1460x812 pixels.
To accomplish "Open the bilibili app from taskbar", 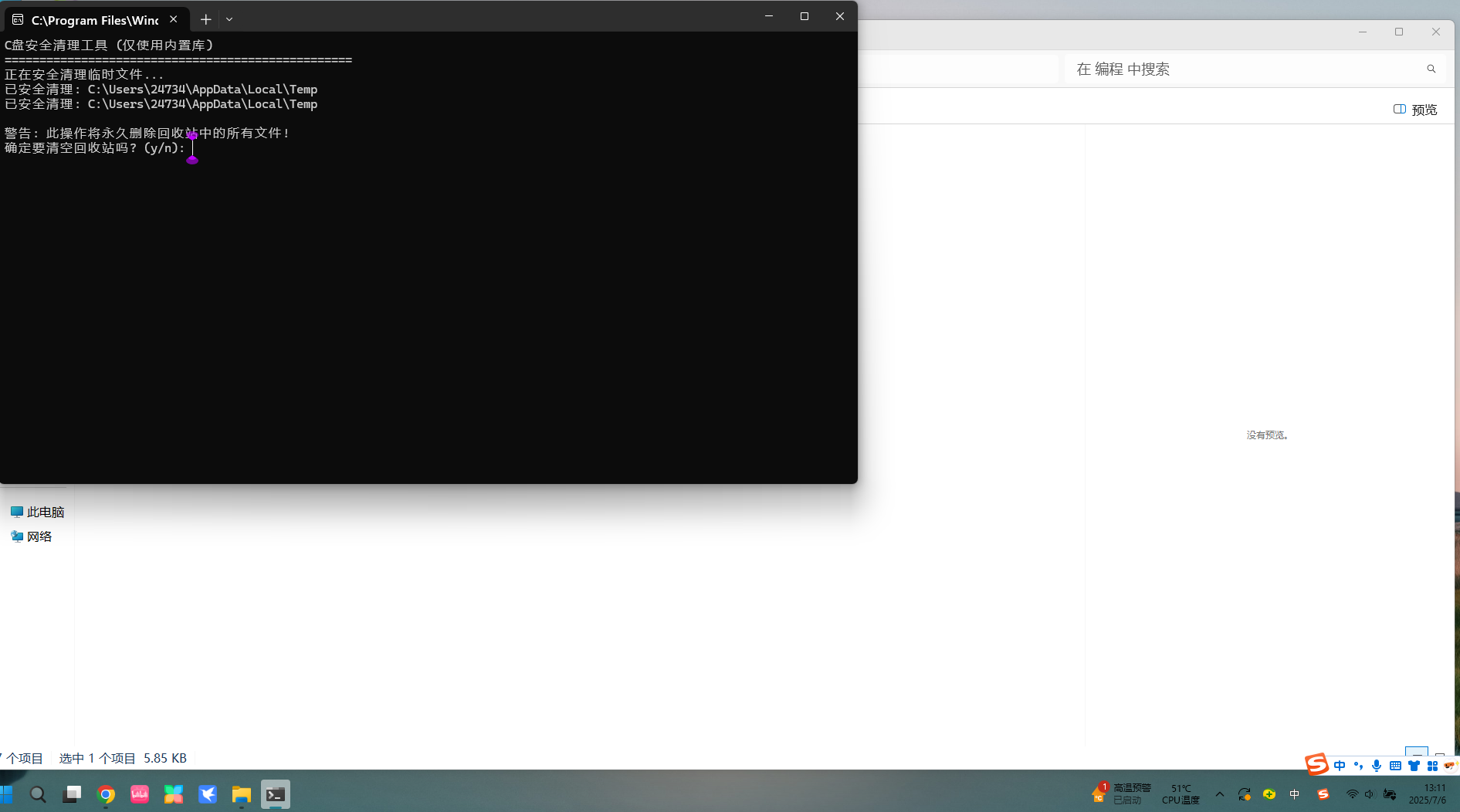I will (x=140, y=794).
